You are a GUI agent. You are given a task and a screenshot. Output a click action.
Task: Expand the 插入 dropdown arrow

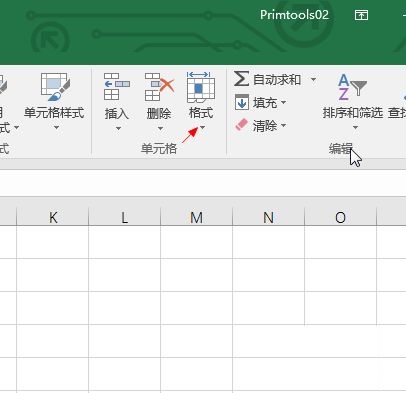[x=118, y=128]
